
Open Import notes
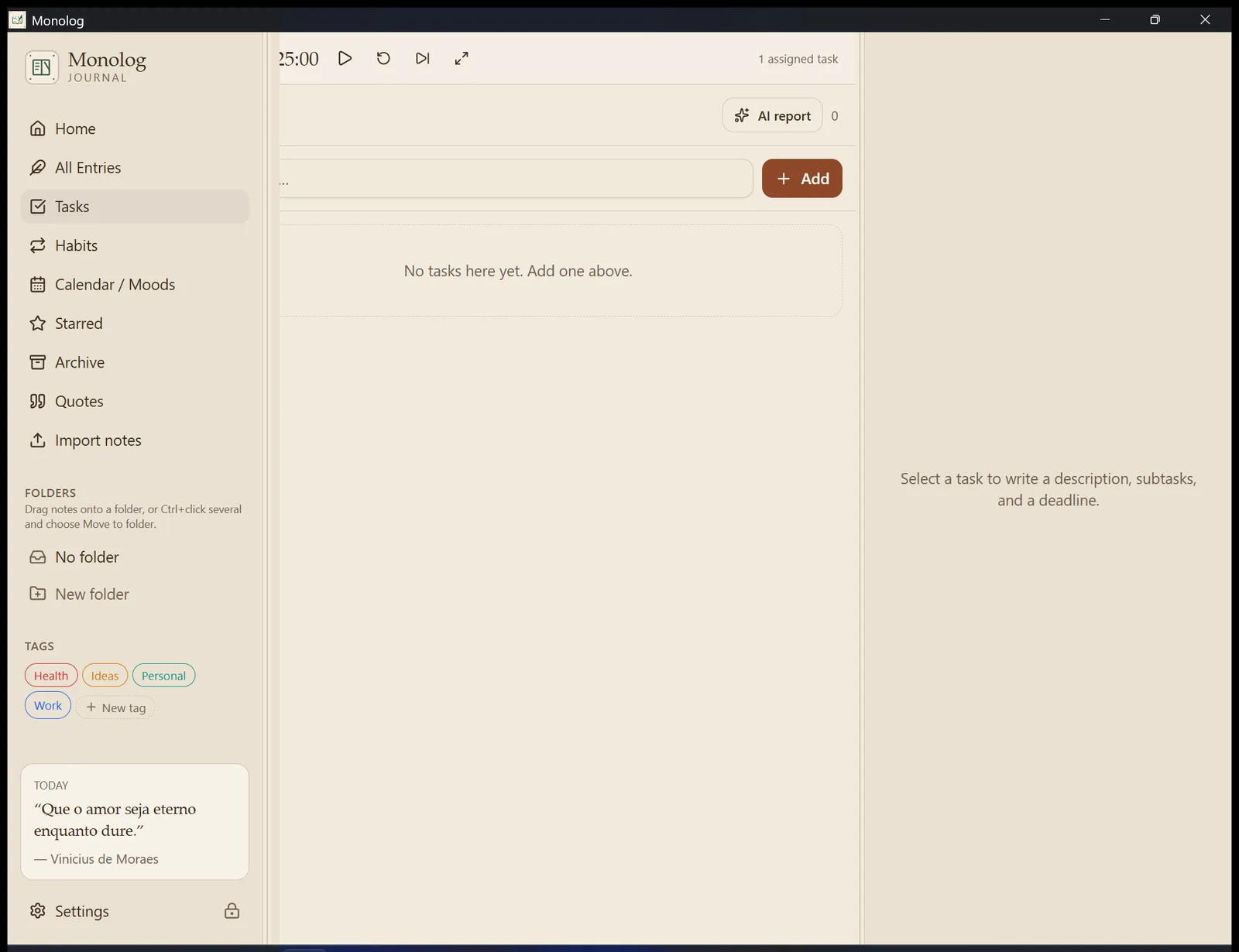(x=135, y=440)
